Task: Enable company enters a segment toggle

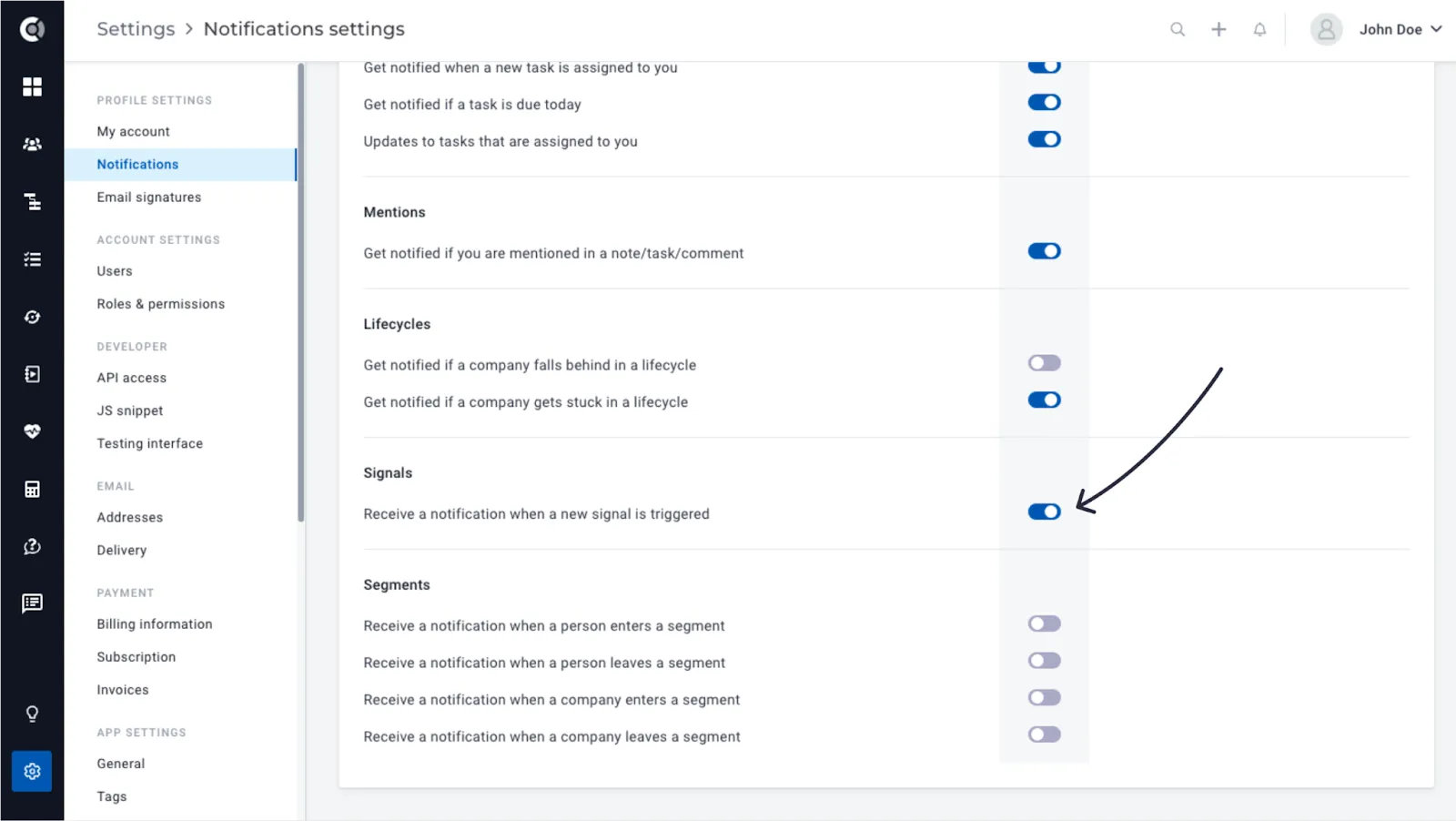Action: pos(1045,697)
